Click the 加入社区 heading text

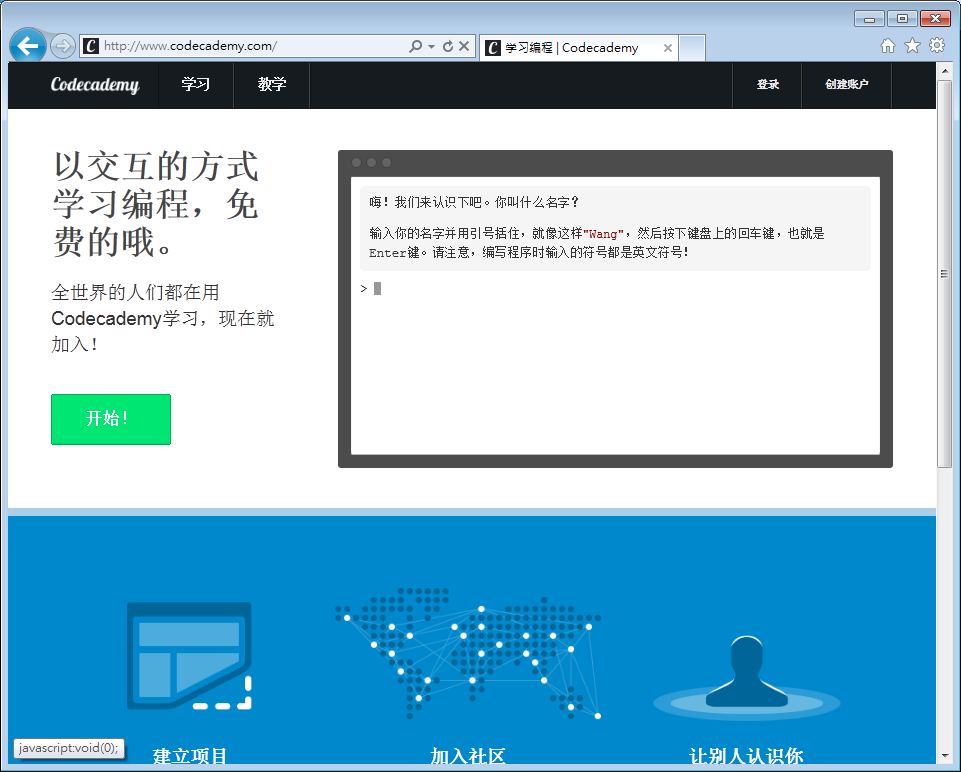click(468, 756)
